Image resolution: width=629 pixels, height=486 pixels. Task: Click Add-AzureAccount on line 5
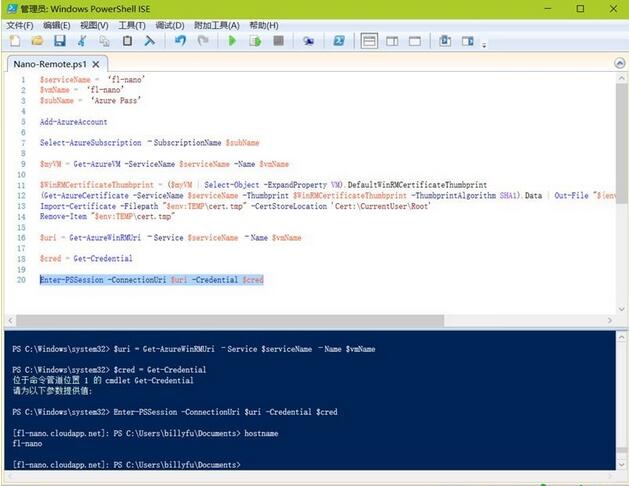point(73,122)
